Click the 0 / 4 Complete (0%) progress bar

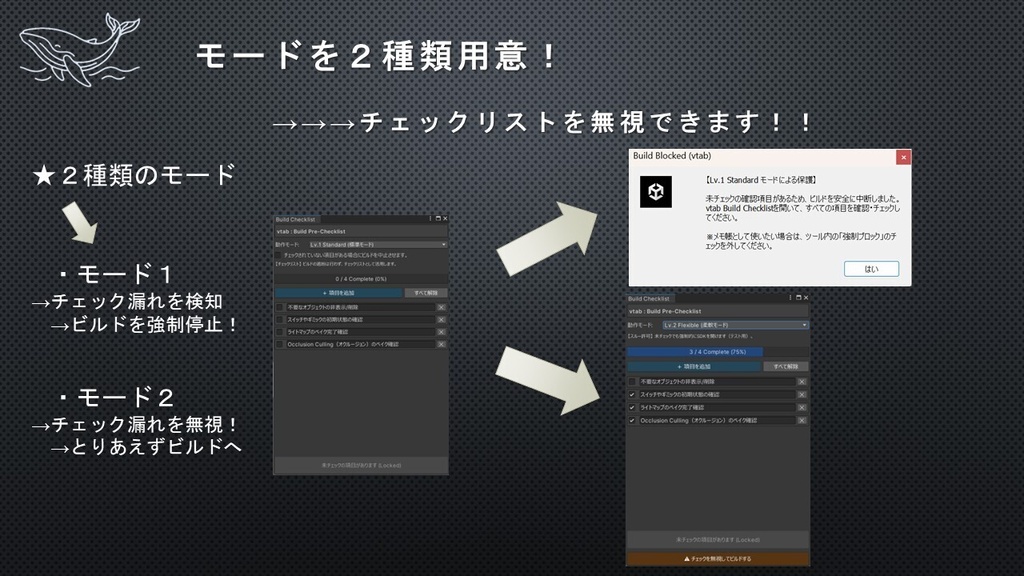click(361, 279)
